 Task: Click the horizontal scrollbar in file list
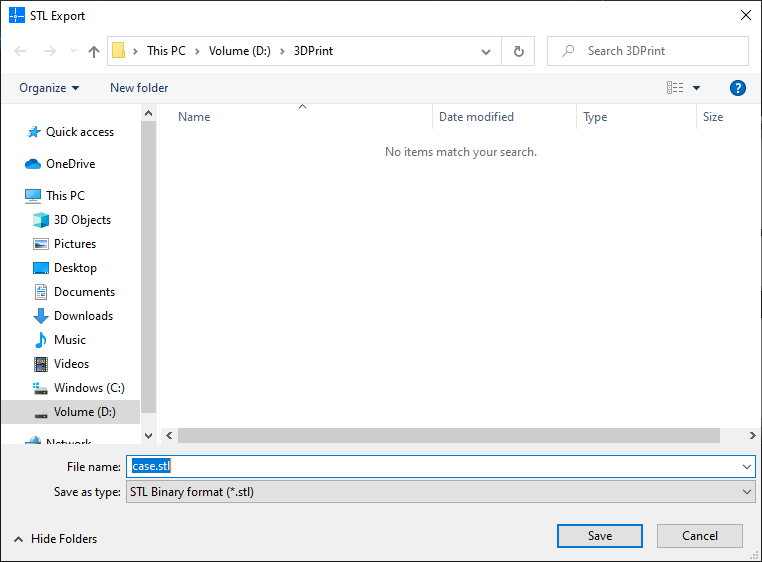tap(448, 436)
